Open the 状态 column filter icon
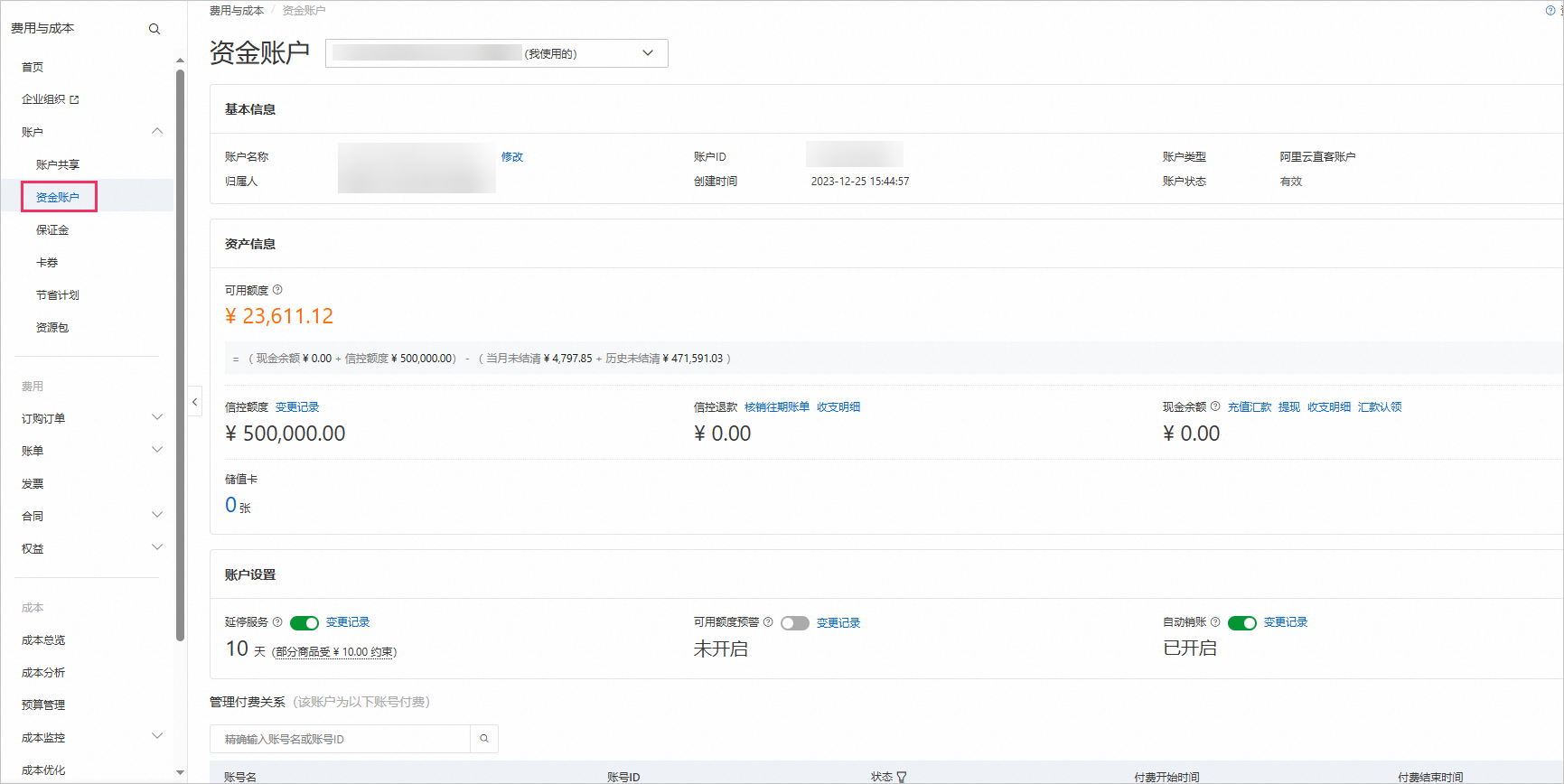 902,777
